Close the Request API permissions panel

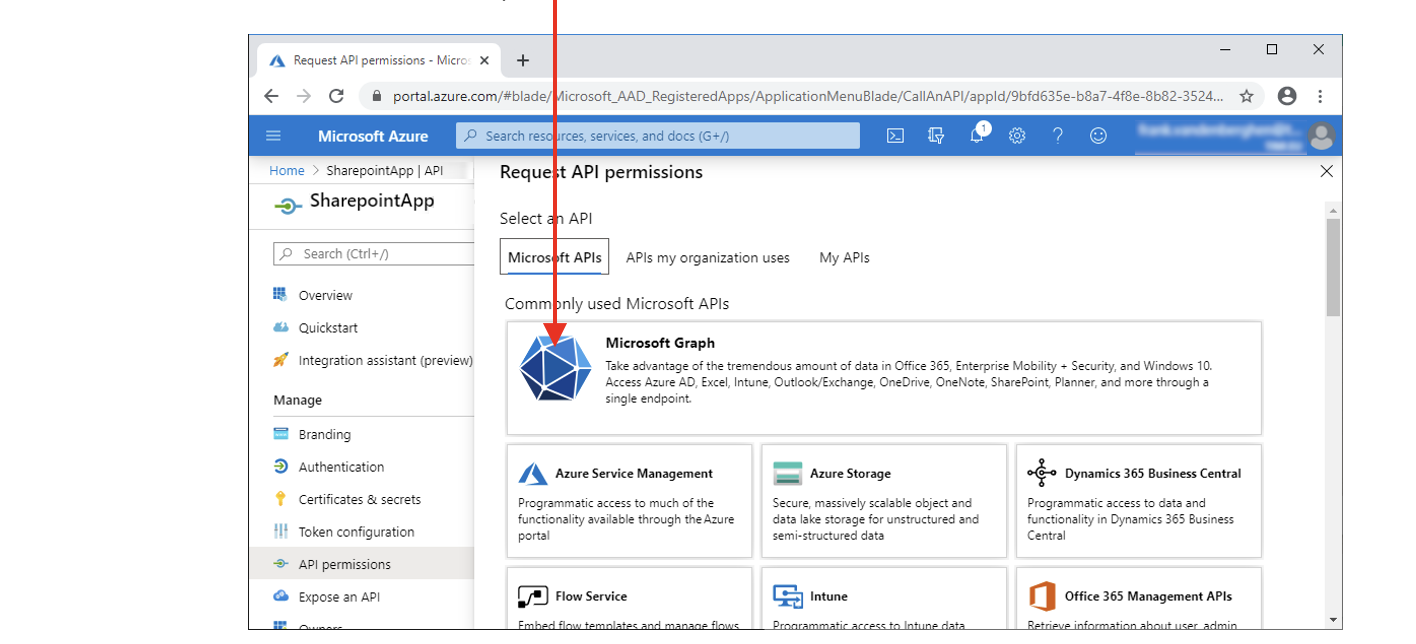coord(1326,172)
